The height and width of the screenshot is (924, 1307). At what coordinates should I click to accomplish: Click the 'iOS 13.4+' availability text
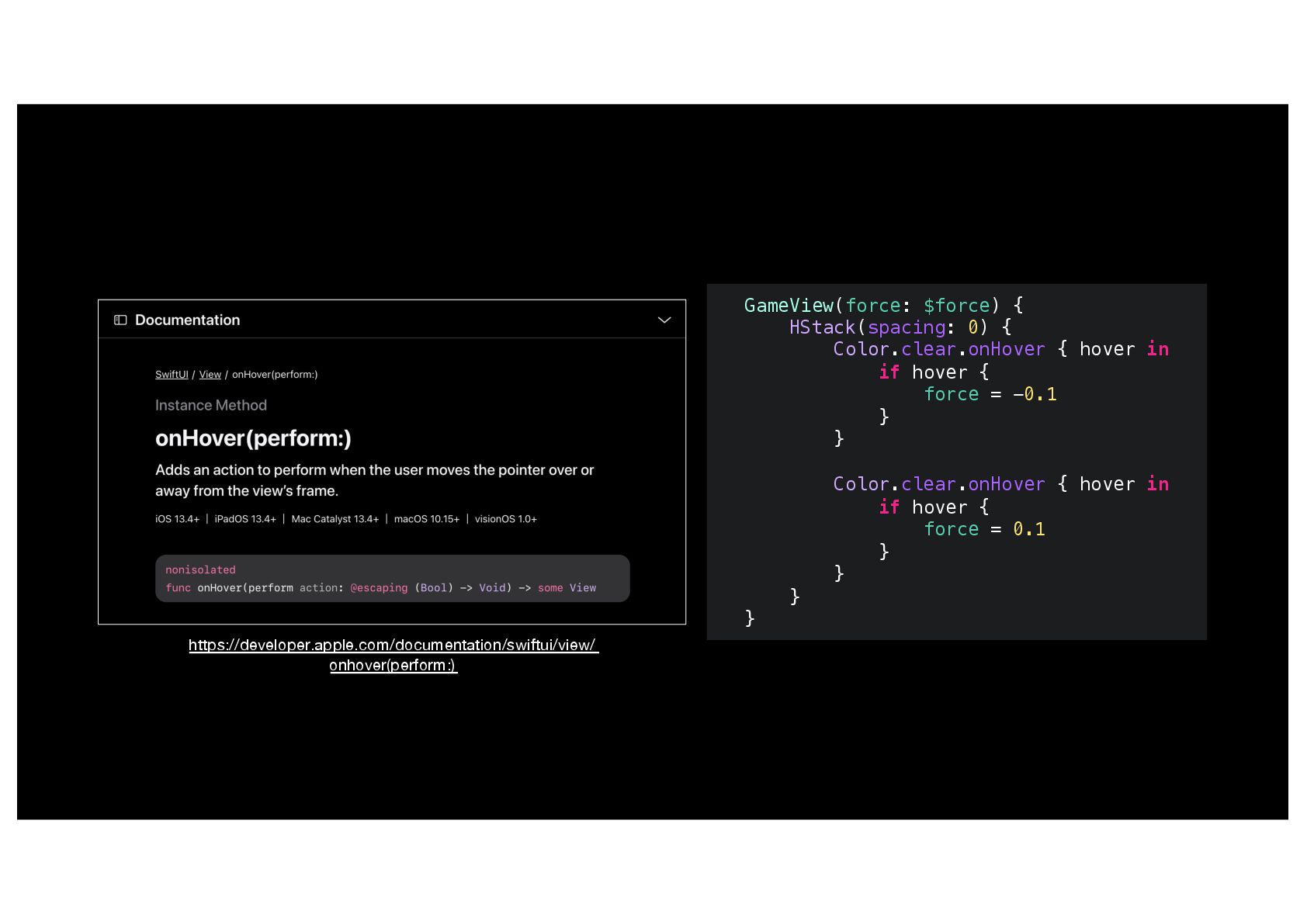click(177, 519)
